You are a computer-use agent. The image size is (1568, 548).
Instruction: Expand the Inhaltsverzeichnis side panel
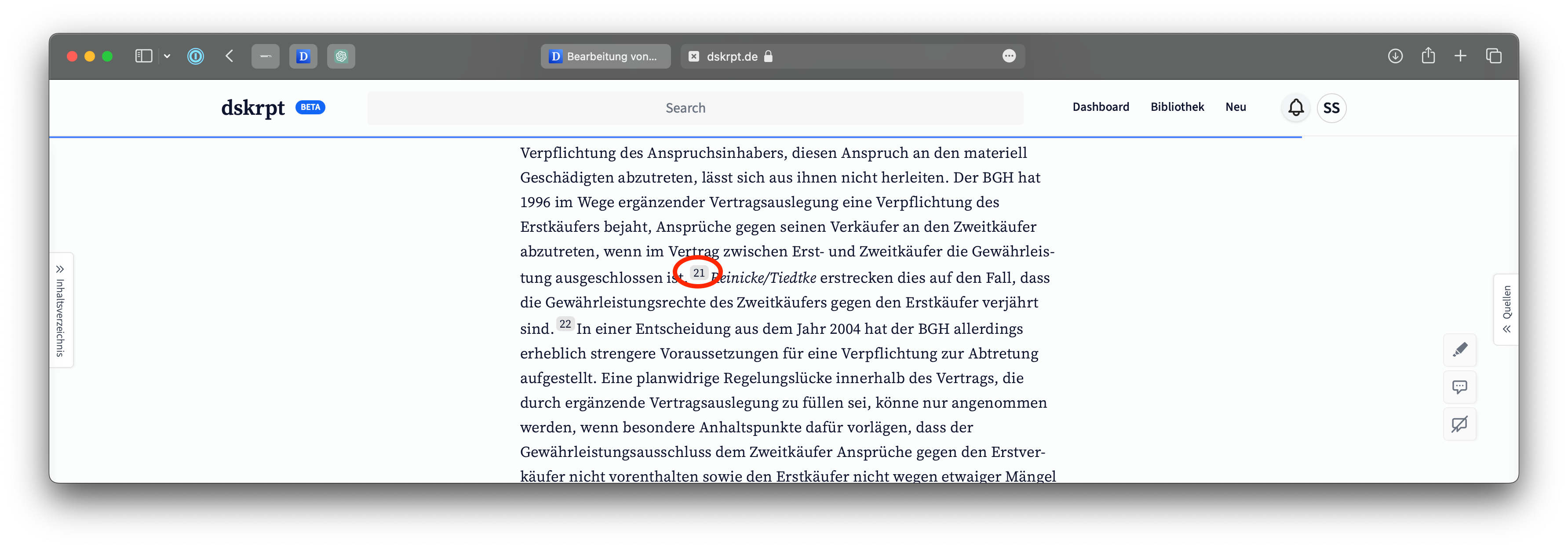pyautogui.click(x=60, y=310)
